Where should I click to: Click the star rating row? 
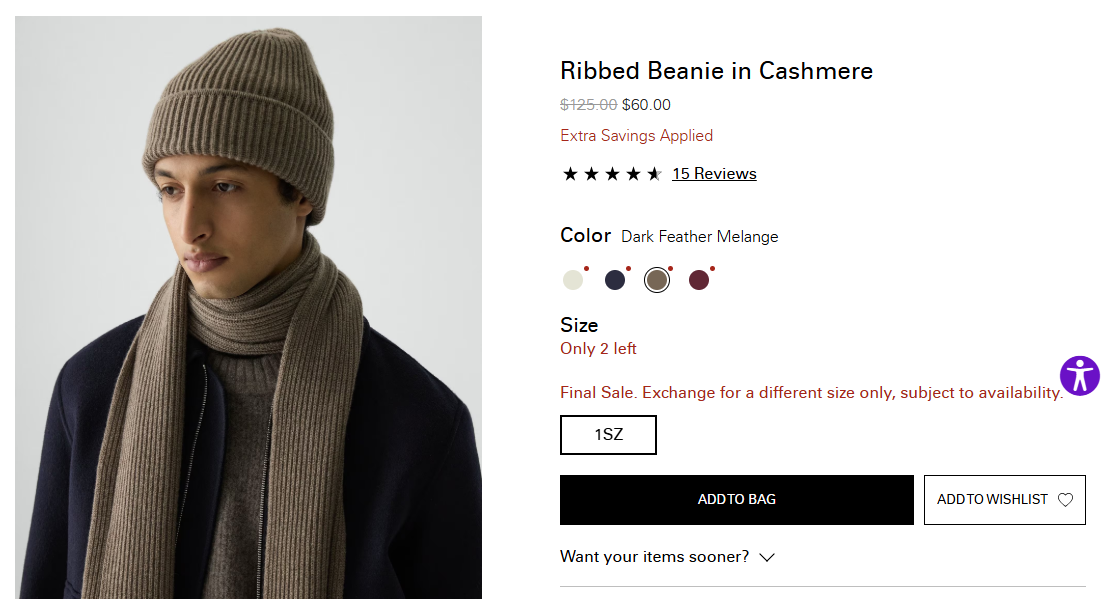pyautogui.click(x=612, y=174)
